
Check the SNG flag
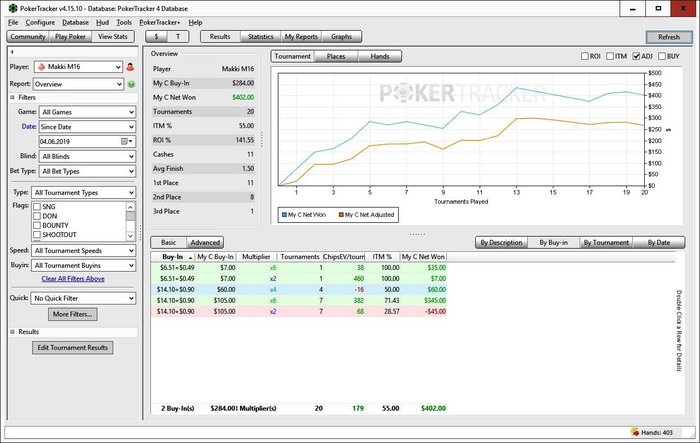(x=37, y=207)
